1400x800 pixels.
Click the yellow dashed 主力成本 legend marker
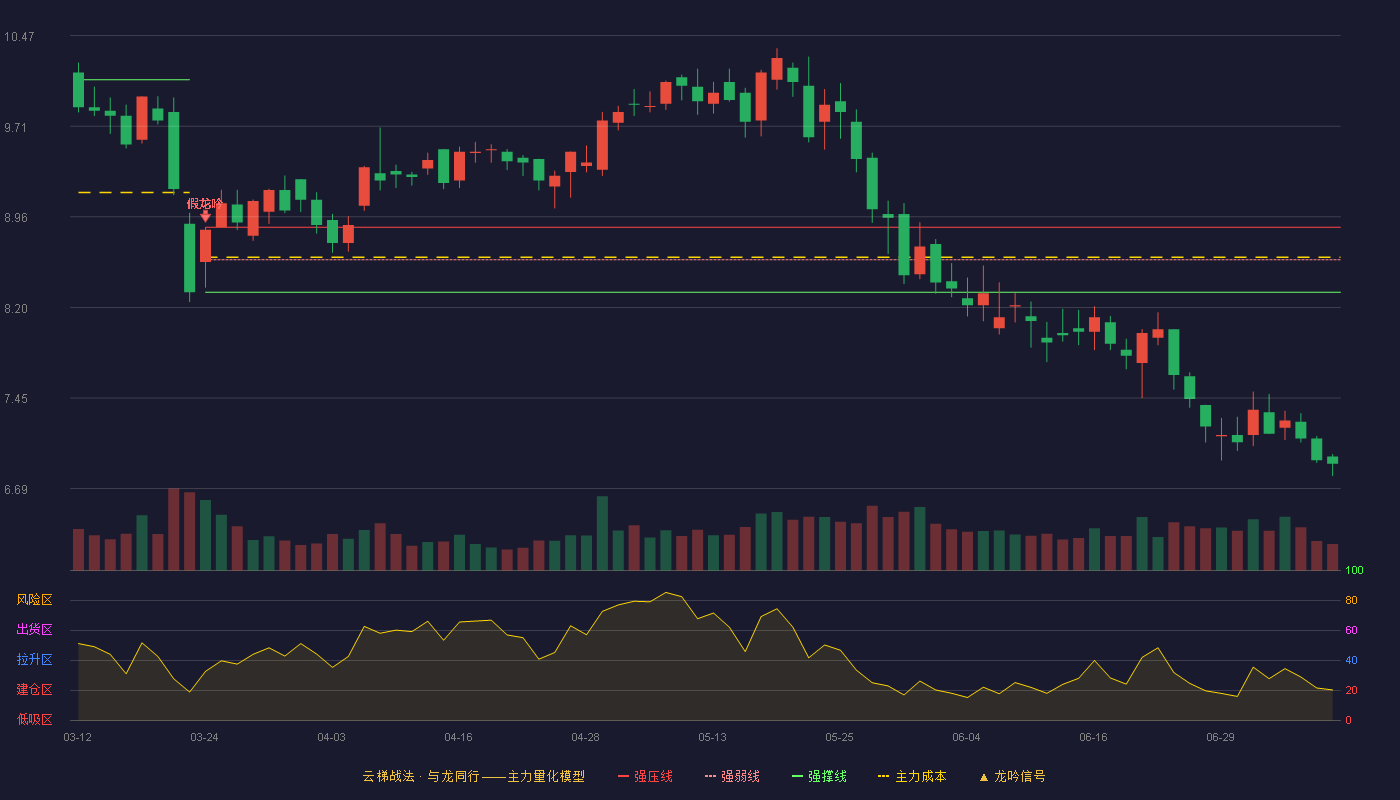tap(883, 777)
